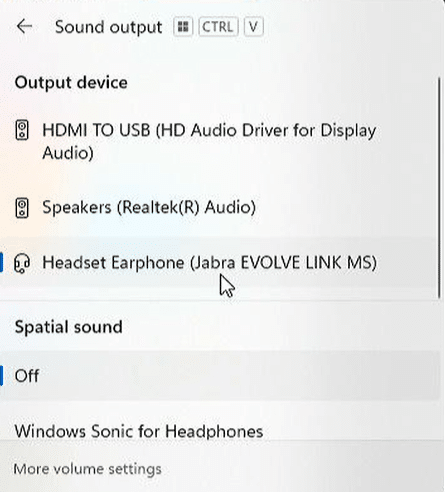Screen dimensions: 445x492
Task: Click the speaker icon next to Speakers Realtek
Action: (22, 208)
